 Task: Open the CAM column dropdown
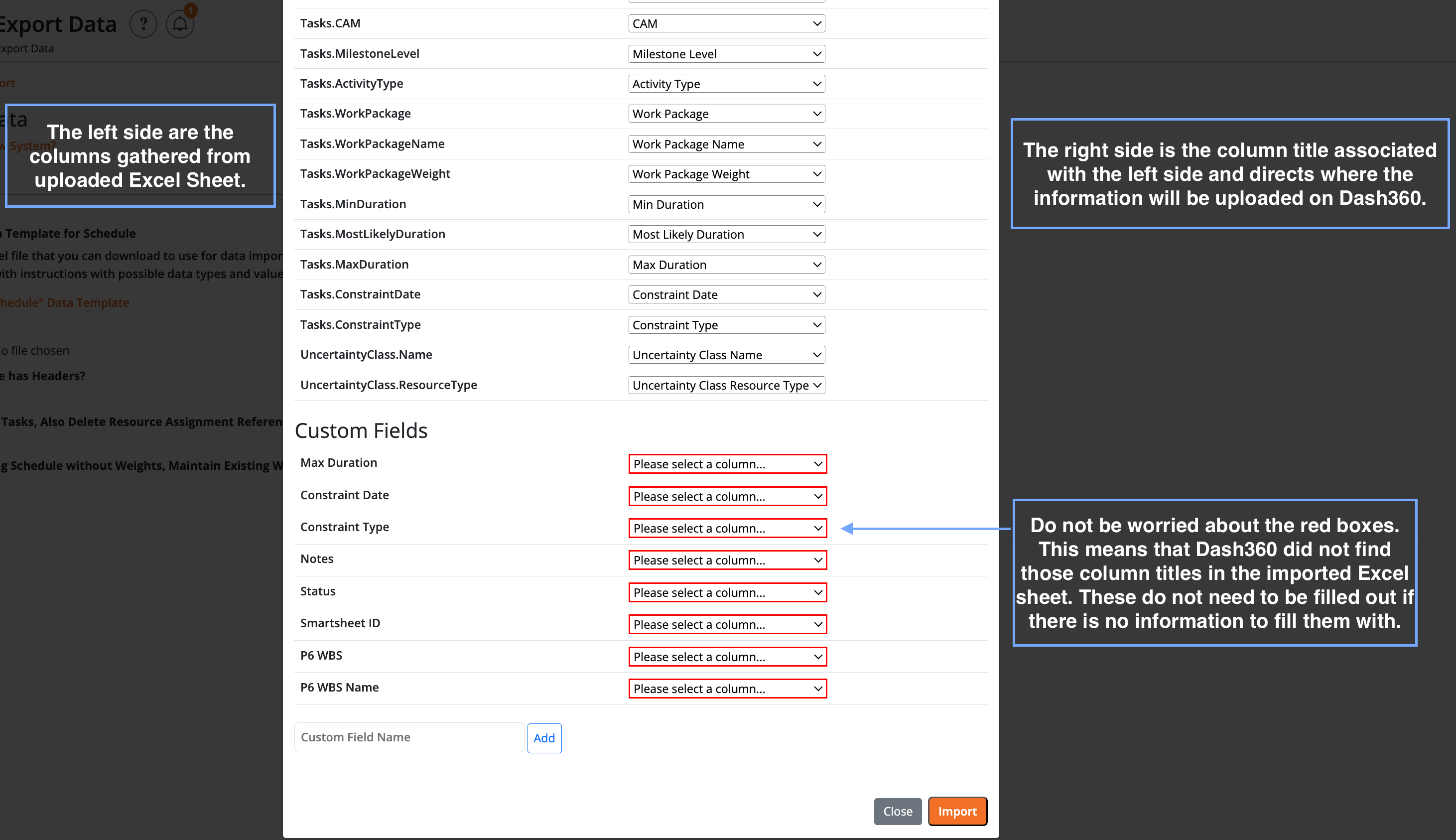pyautogui.click(x=726, y=23)
